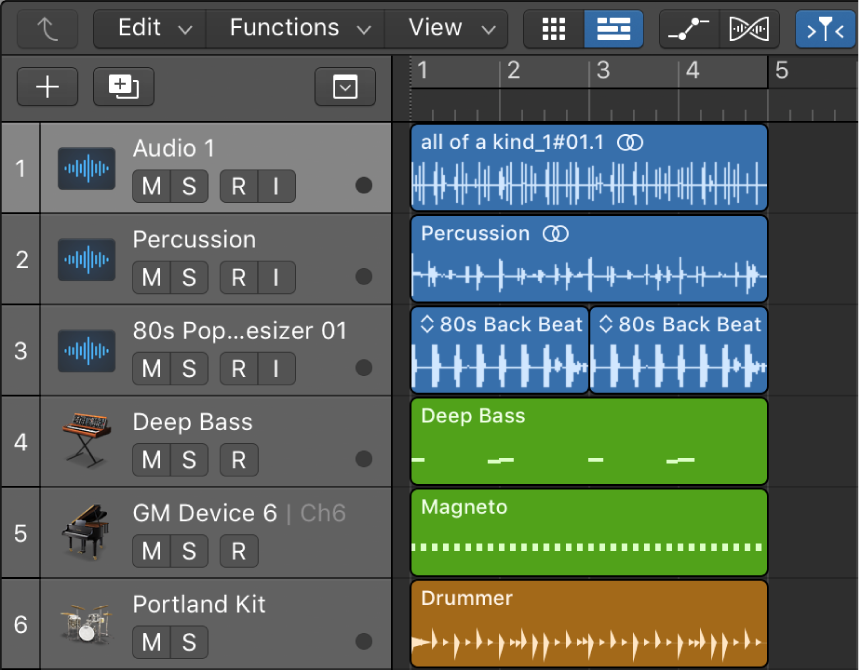Image resolution: width=859 pixels, height=670 pixels.
Task: Click the Portland Kit track status dot
Action: click(364, 641)
